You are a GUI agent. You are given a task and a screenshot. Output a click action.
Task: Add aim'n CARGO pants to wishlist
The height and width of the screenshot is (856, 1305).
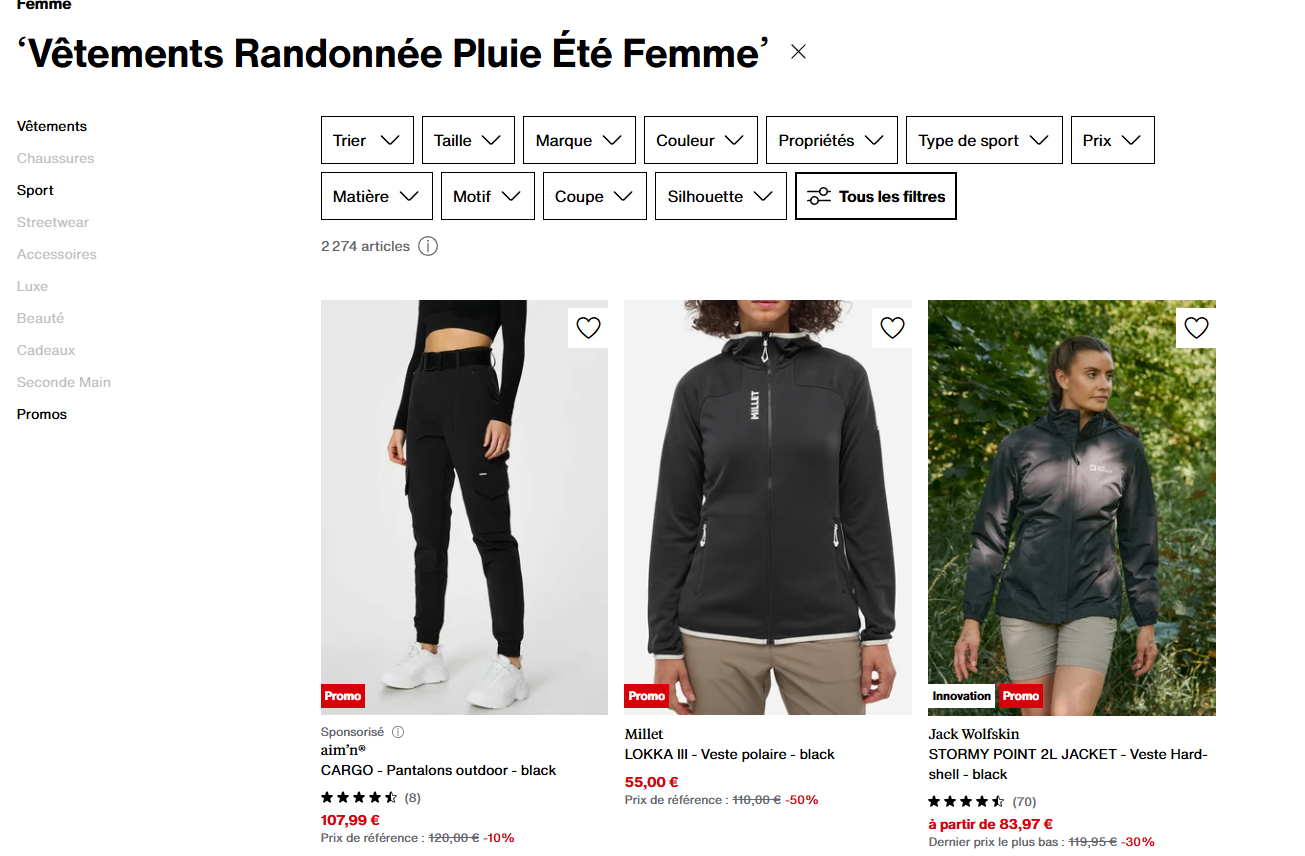coord(588,328)
